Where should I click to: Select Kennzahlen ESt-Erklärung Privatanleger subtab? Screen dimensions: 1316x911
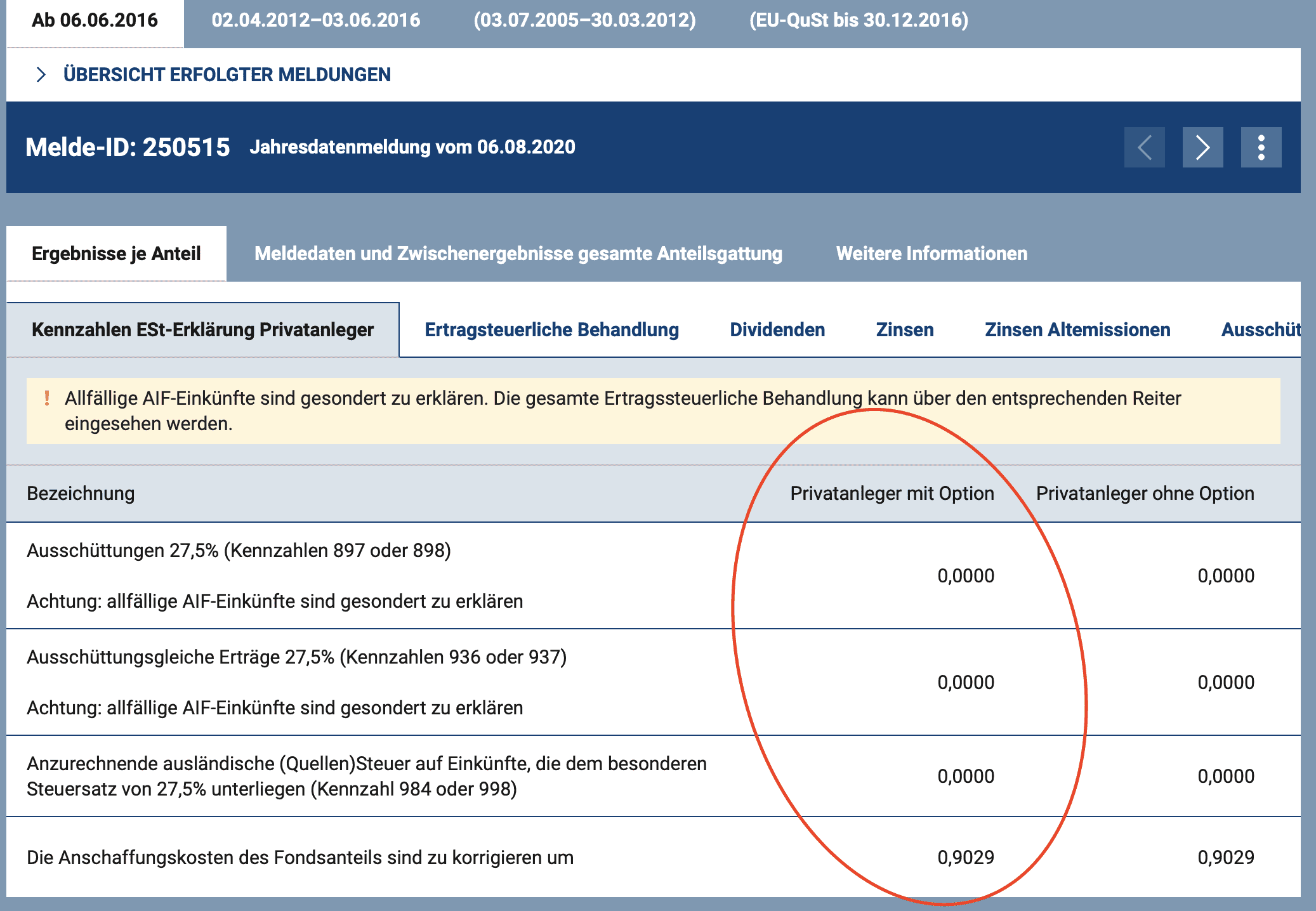point(202,330)
